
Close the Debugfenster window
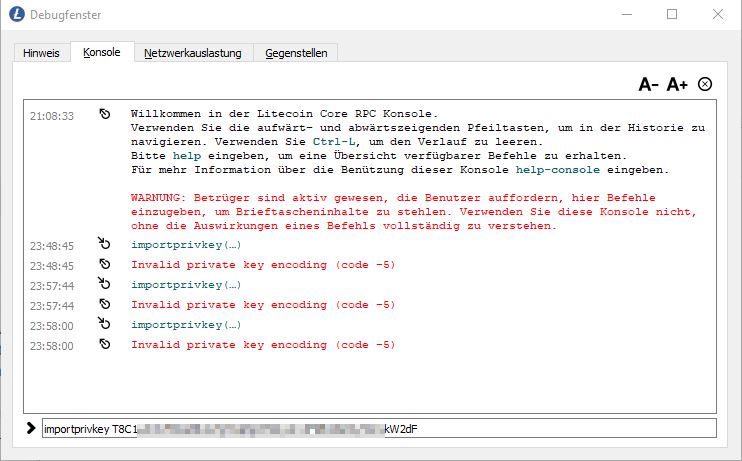(718, 14)
